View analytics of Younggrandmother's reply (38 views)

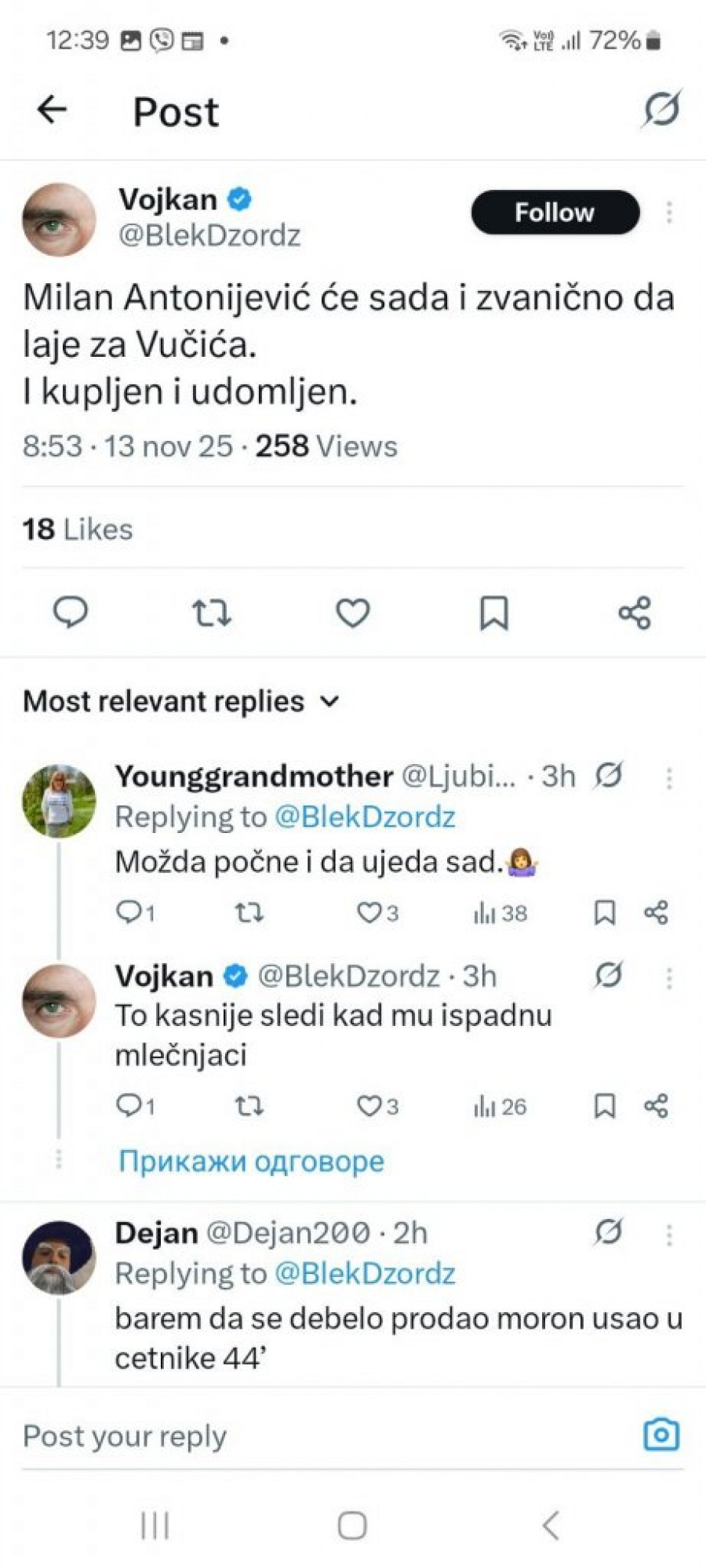click(500, 912)
